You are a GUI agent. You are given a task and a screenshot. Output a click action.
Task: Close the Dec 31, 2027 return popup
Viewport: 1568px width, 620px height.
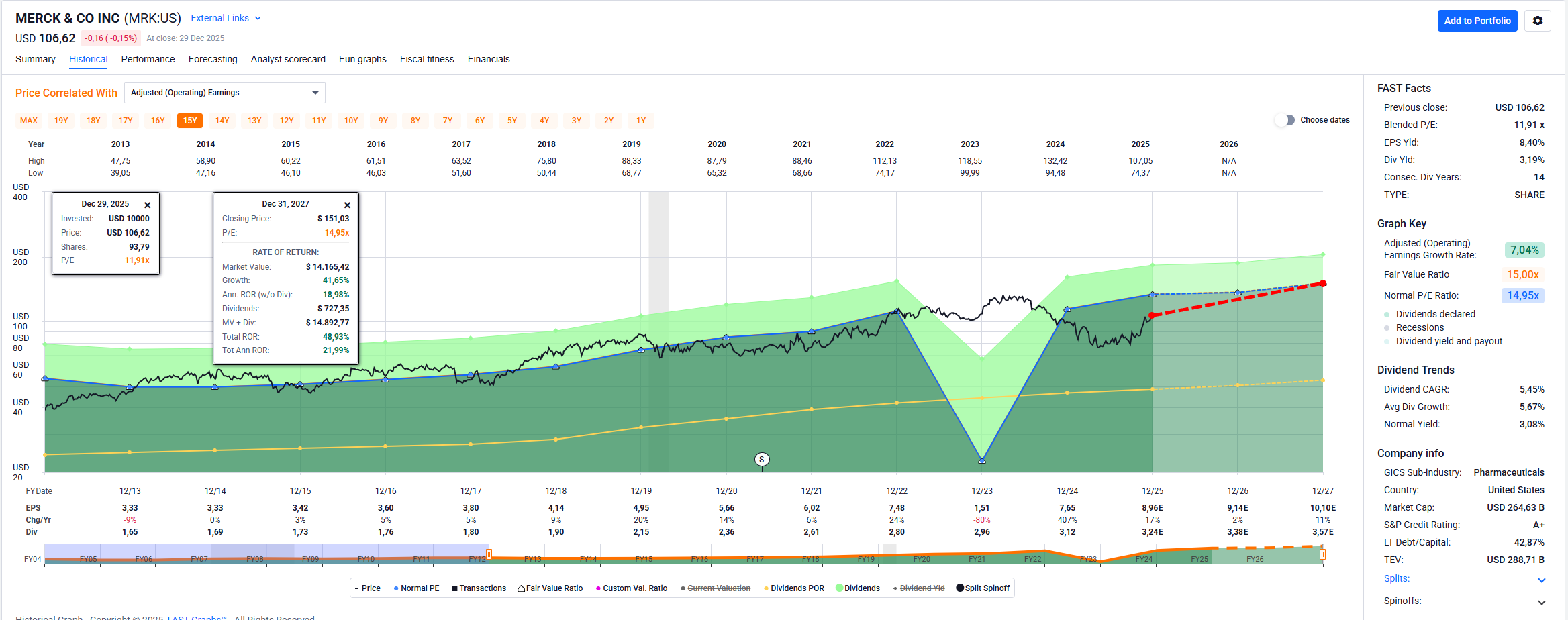(x=347, y=205)
